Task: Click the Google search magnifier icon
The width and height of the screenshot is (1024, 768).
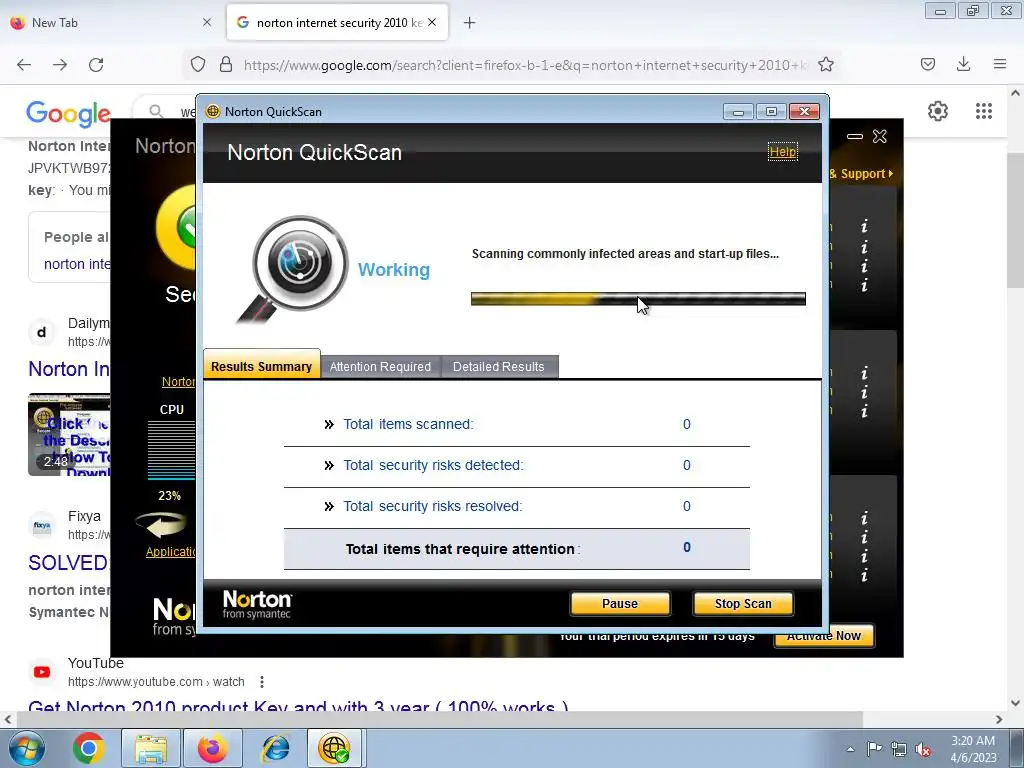Action: [x=156, y=111]
